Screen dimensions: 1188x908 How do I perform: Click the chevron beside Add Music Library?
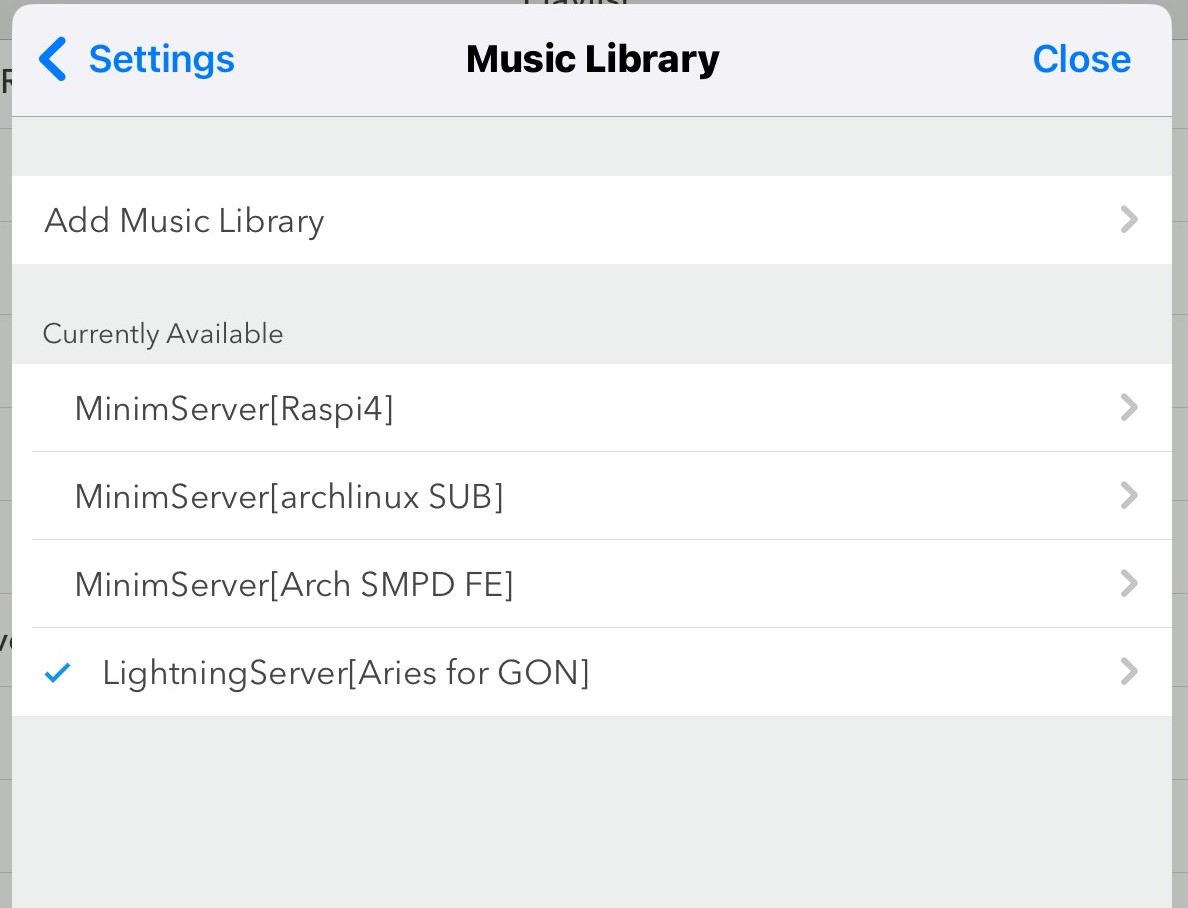tap(1129, 220)
